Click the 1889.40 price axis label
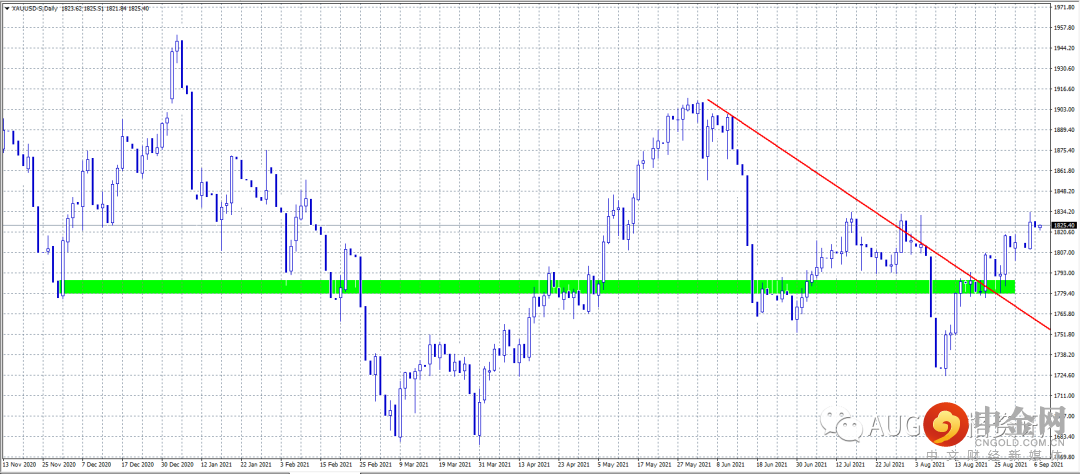Image resolution: width=1080 pixels, height=474 pixels. (1065, 130)
